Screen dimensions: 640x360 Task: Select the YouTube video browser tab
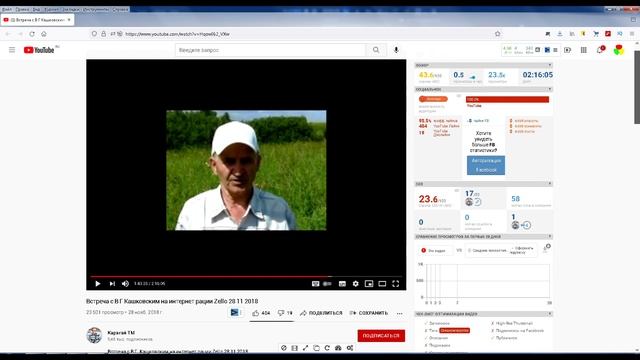[x=37, y=20]
